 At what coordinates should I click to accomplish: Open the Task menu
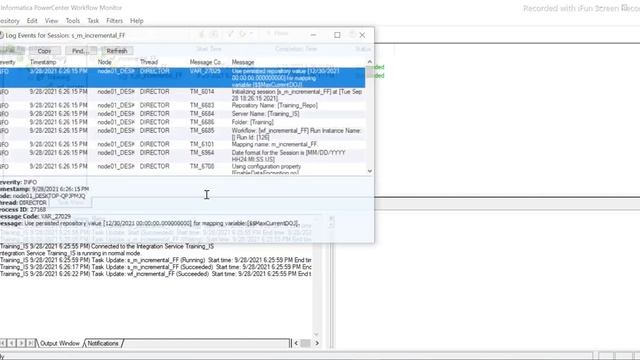point(93,21)
